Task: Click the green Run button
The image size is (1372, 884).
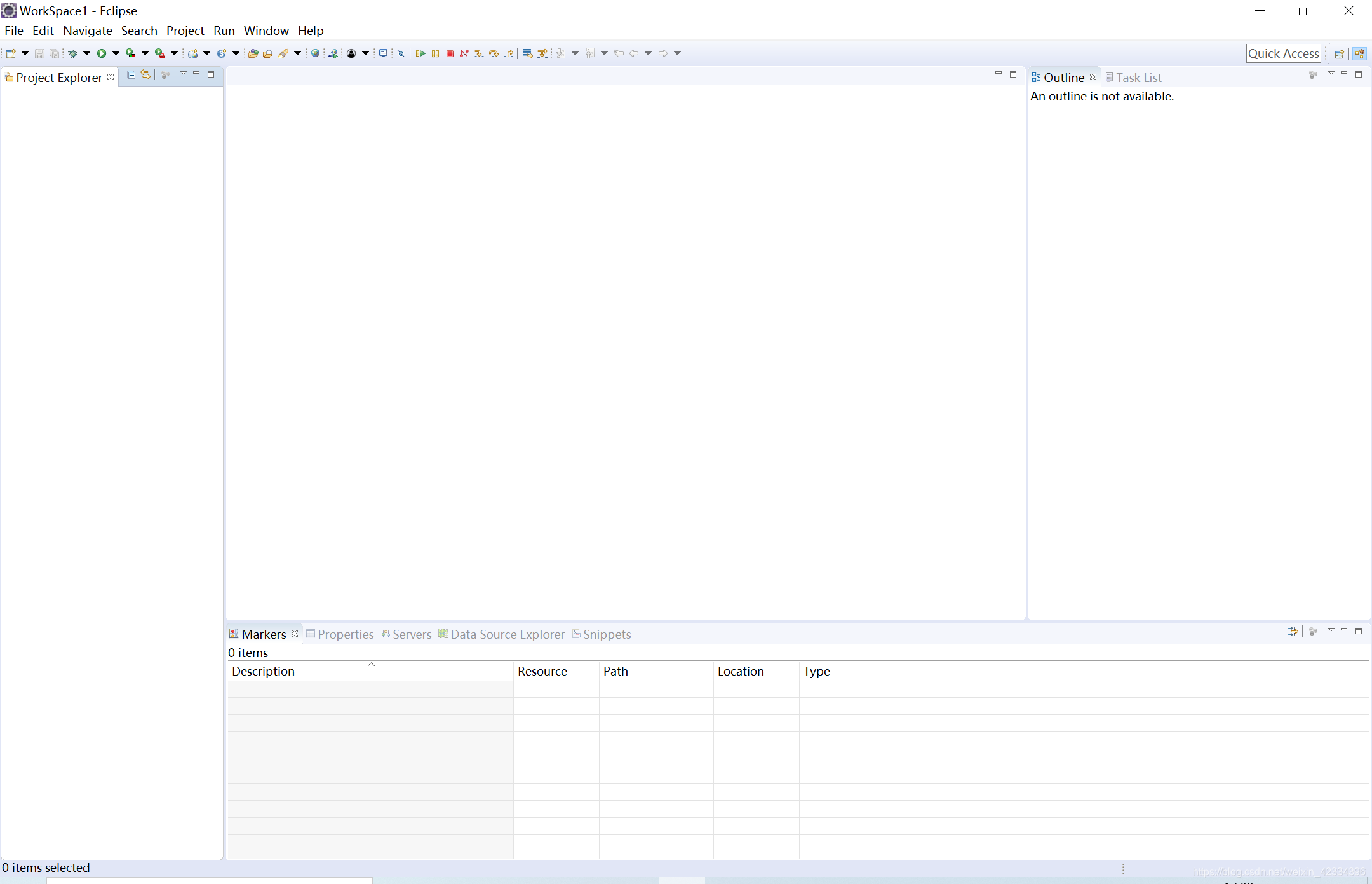Action: [x=102, y=53]
